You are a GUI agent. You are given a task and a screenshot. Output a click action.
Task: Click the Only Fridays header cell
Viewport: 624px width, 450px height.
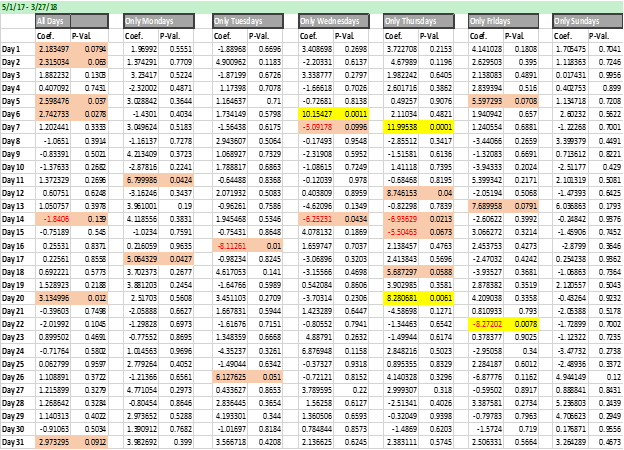click(503, 21)
